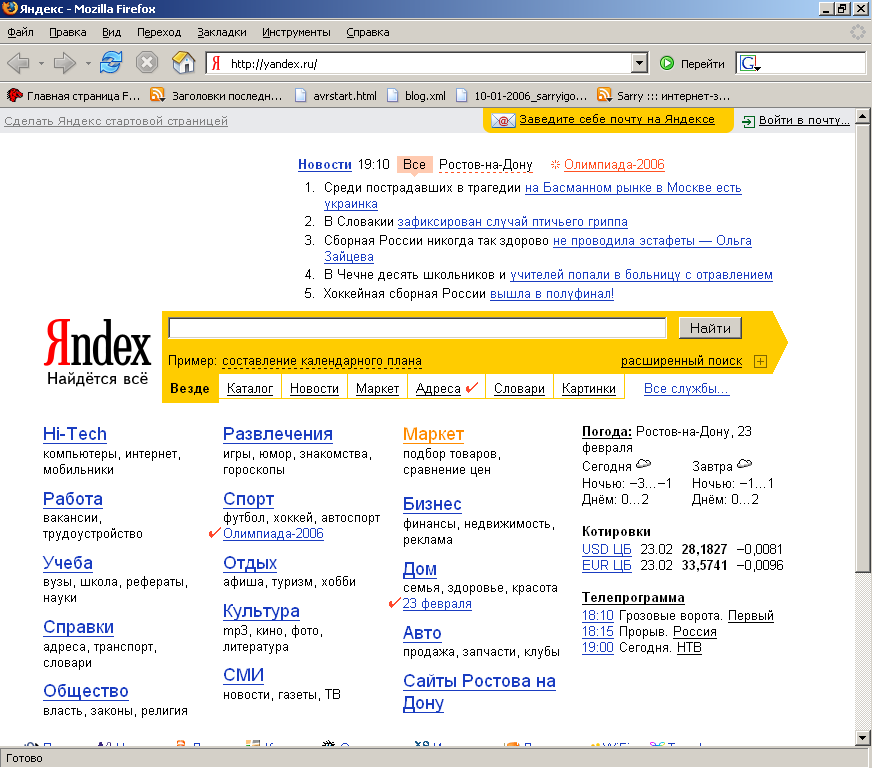Open avrstart.html bookmark

[x=336, y=96]
